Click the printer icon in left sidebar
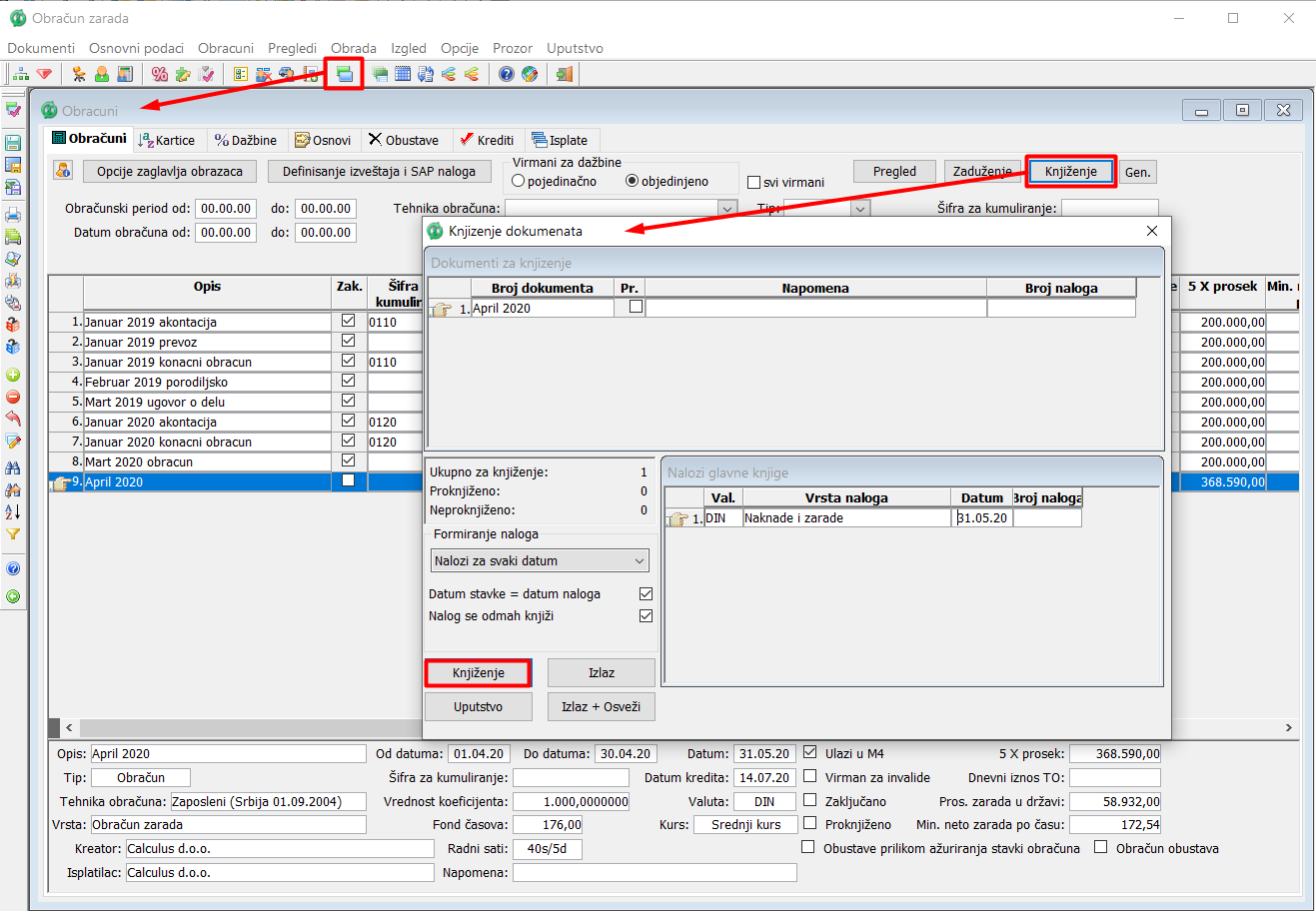Screen dimensions: 1316x911 [13, 215]
